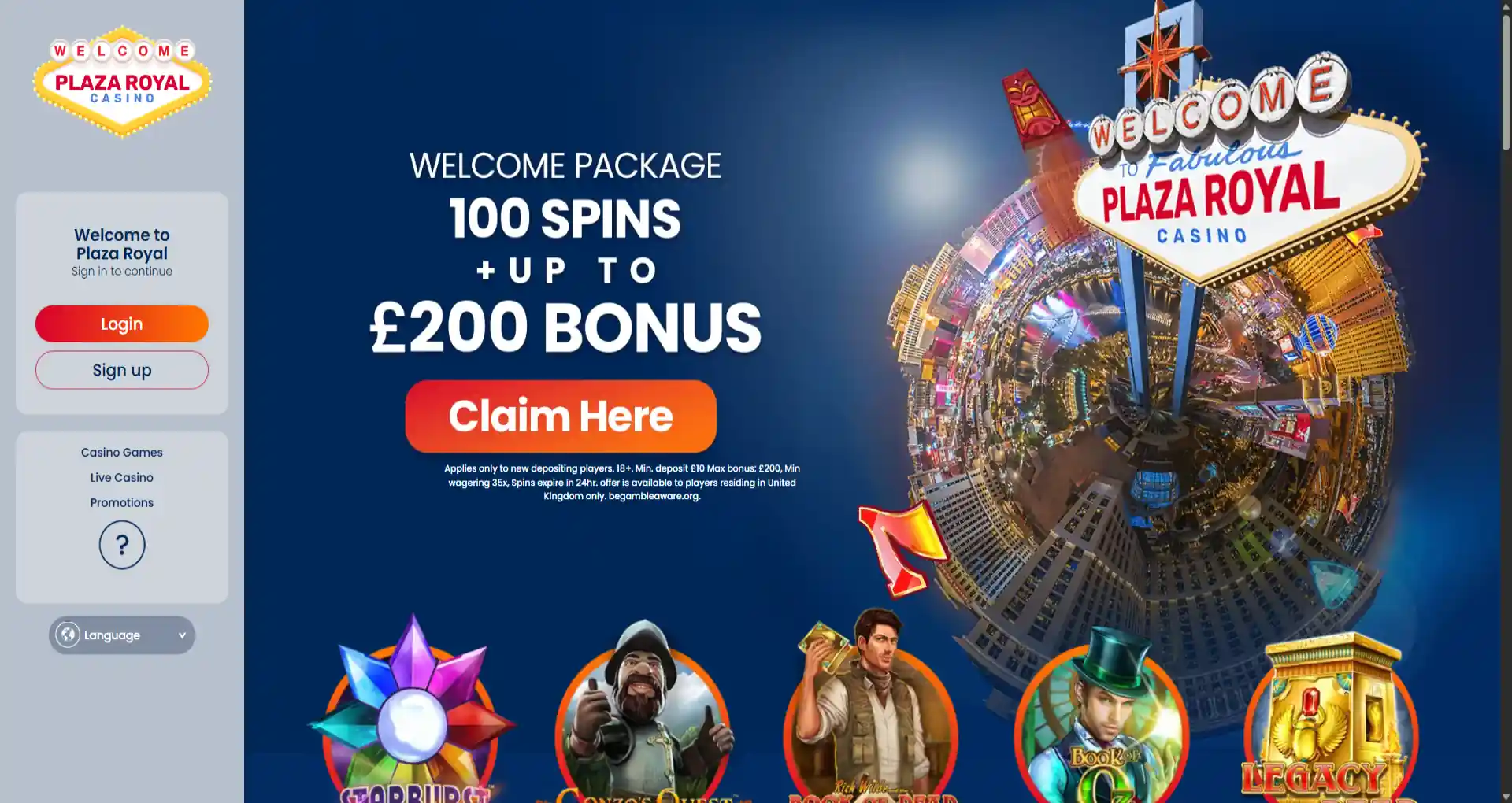Open help via the question mark icon

[122, 544]
